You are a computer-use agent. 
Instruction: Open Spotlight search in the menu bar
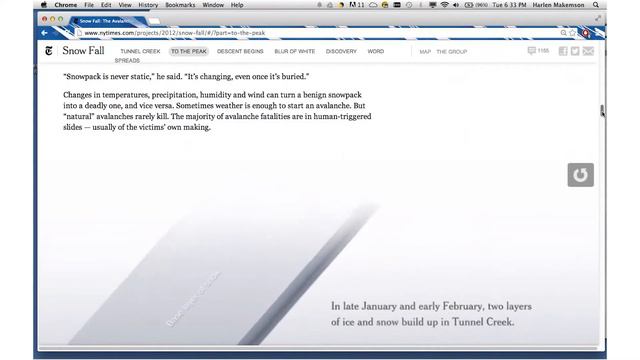pos(596,5)
